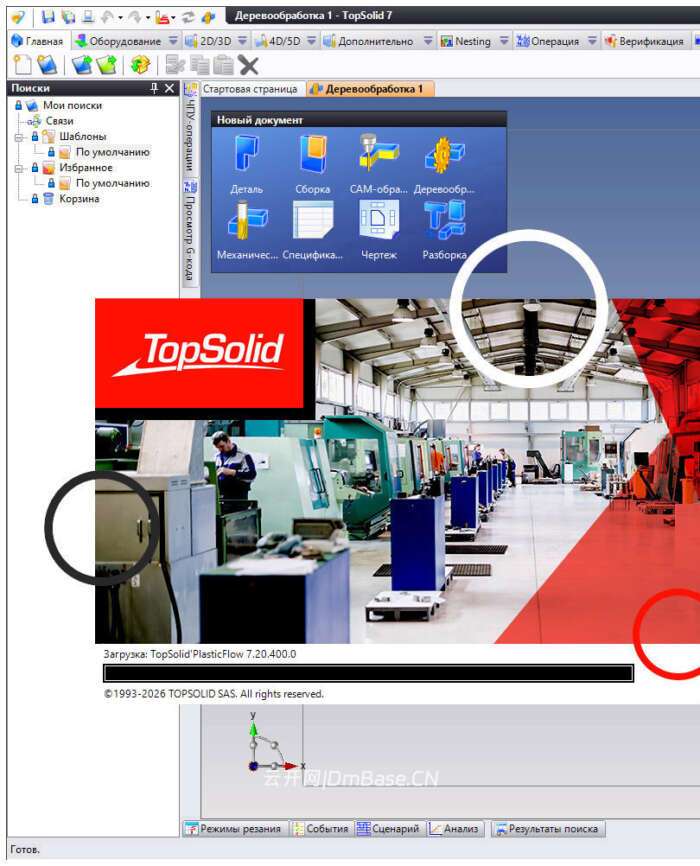Open the redo history dropdown arrow

coord(148,18)
